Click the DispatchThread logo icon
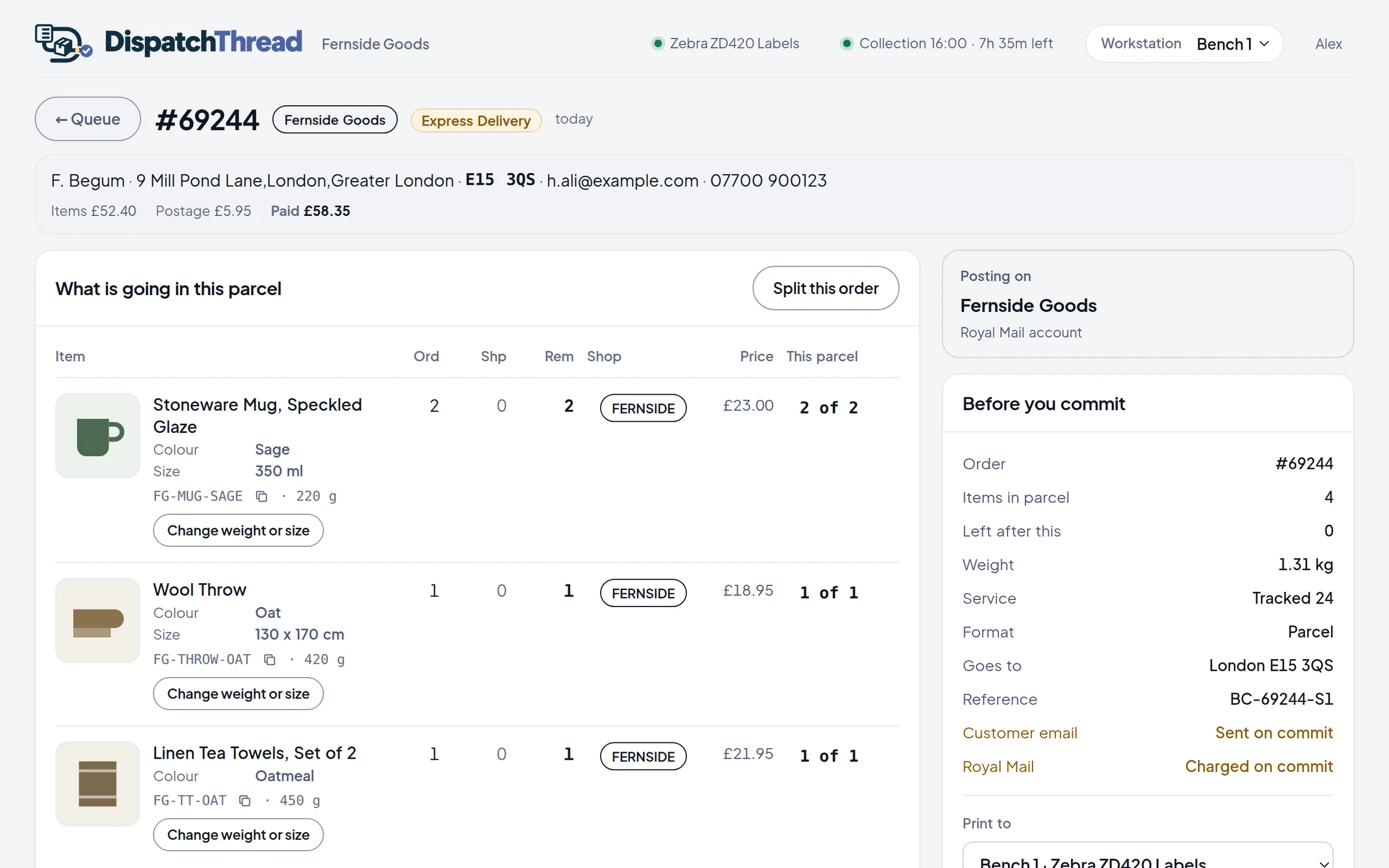This screenshot has width=1389, height=868. coord(63,43)
